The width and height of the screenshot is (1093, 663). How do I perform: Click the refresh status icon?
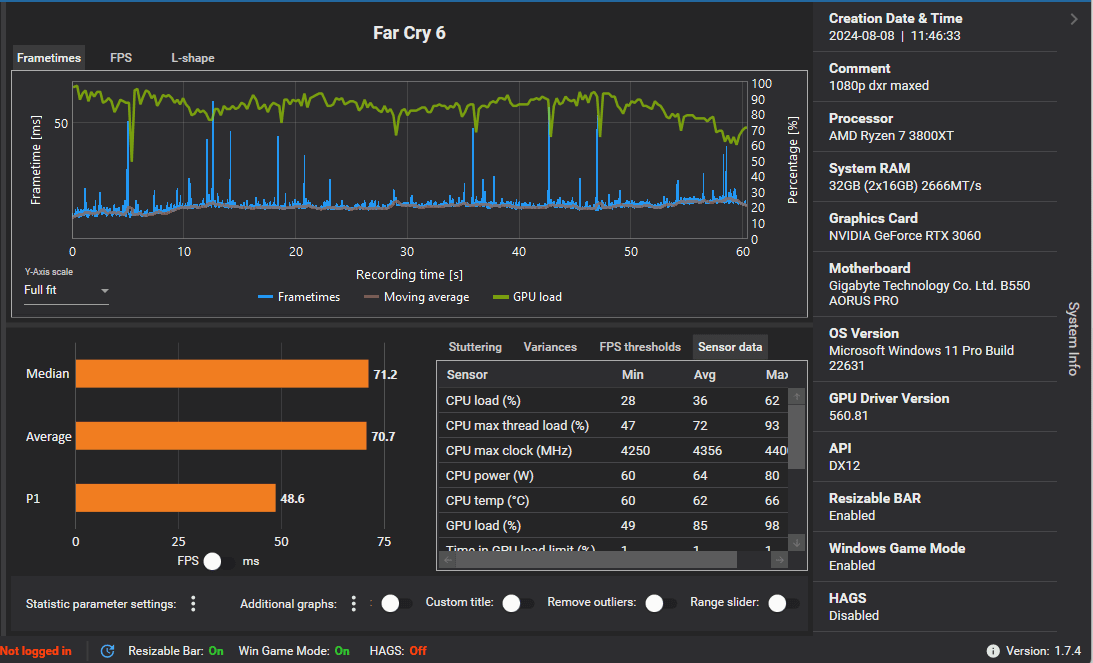click(107, 651)
